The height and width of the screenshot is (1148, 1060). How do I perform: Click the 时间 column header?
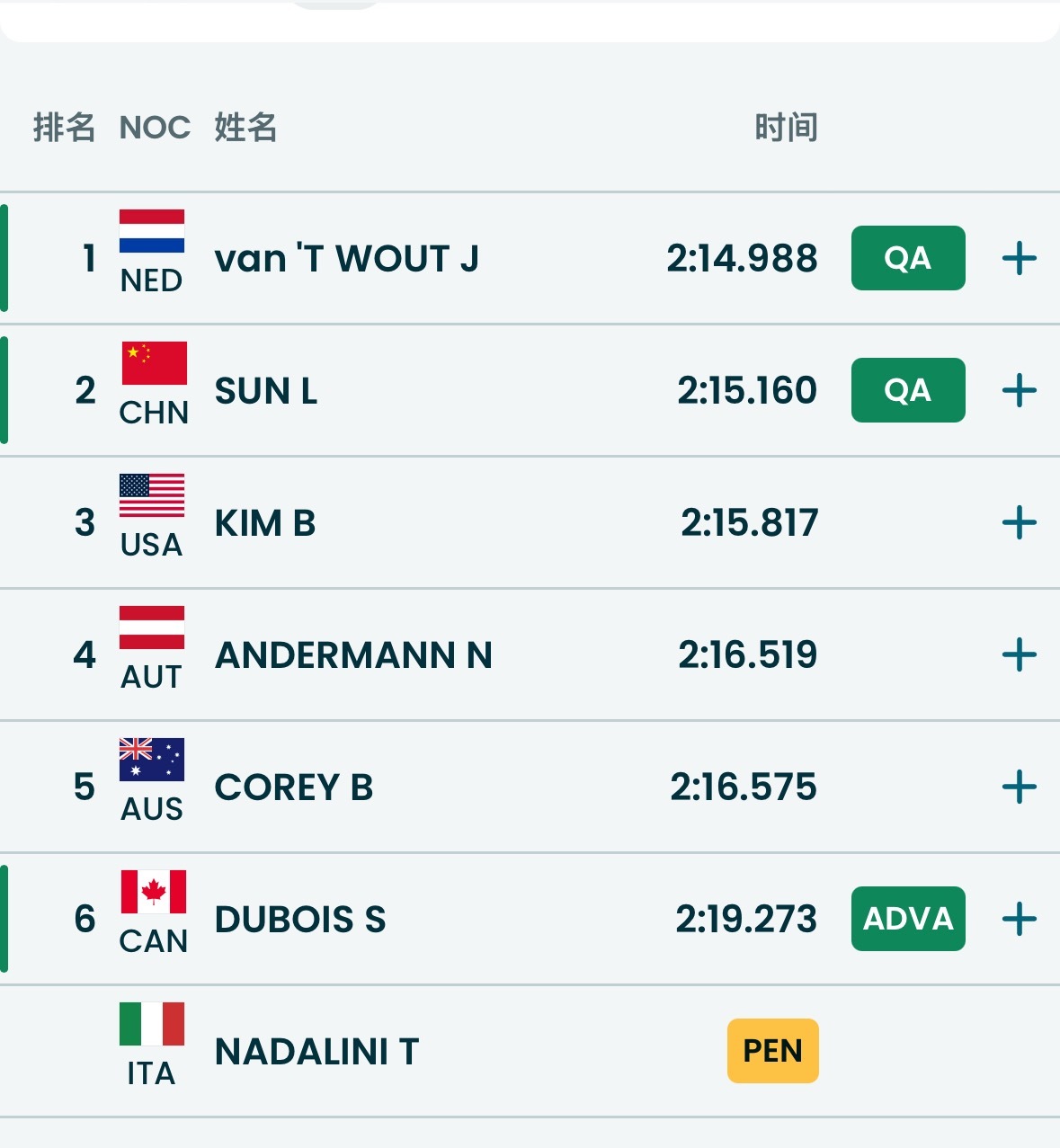[786, 128]
